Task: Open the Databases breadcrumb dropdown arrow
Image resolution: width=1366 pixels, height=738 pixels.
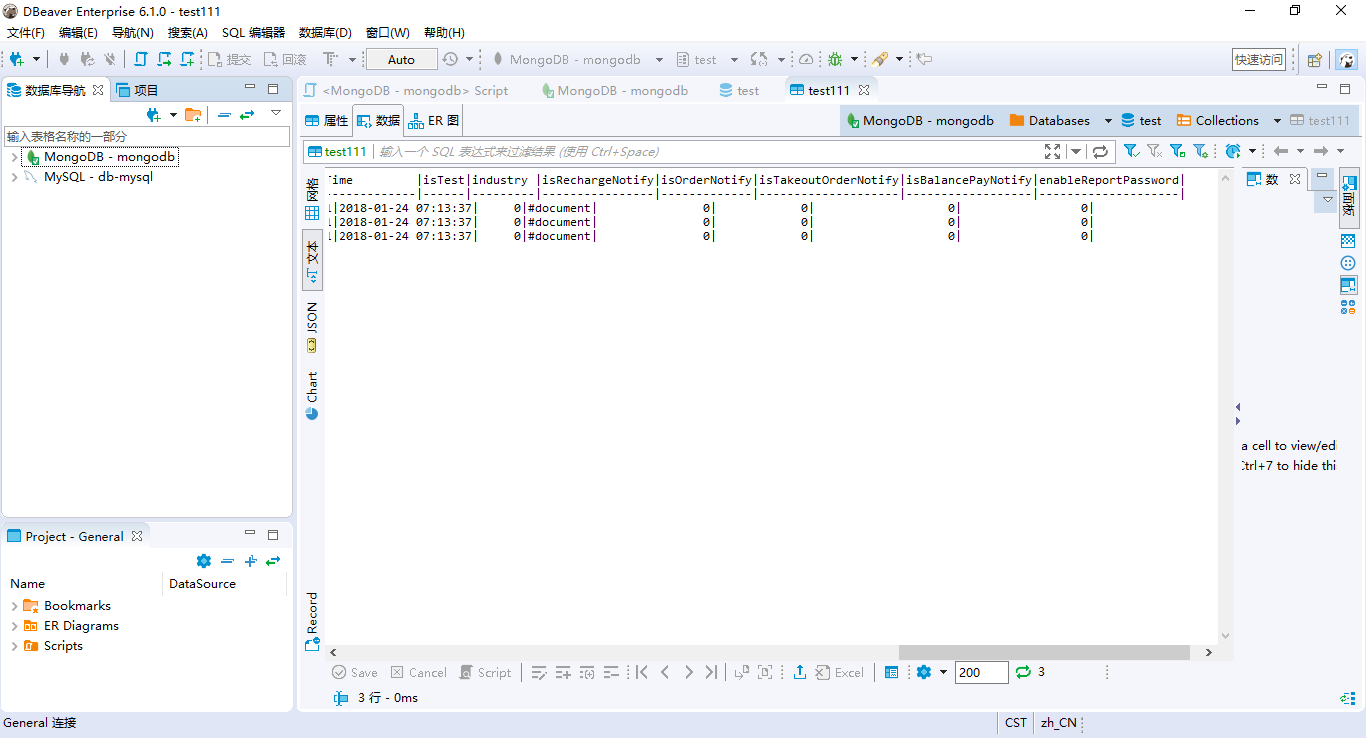Action: click(1108, 121)
